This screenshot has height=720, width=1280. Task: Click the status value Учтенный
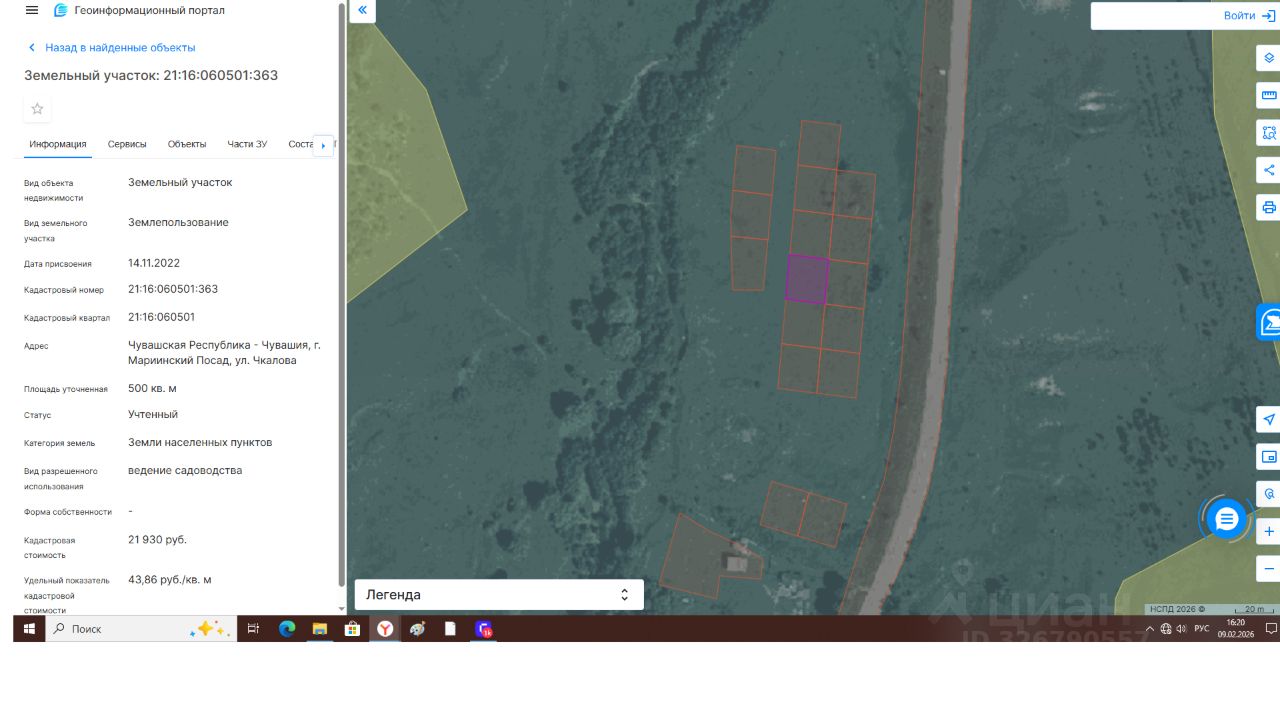tap(153, 414)
